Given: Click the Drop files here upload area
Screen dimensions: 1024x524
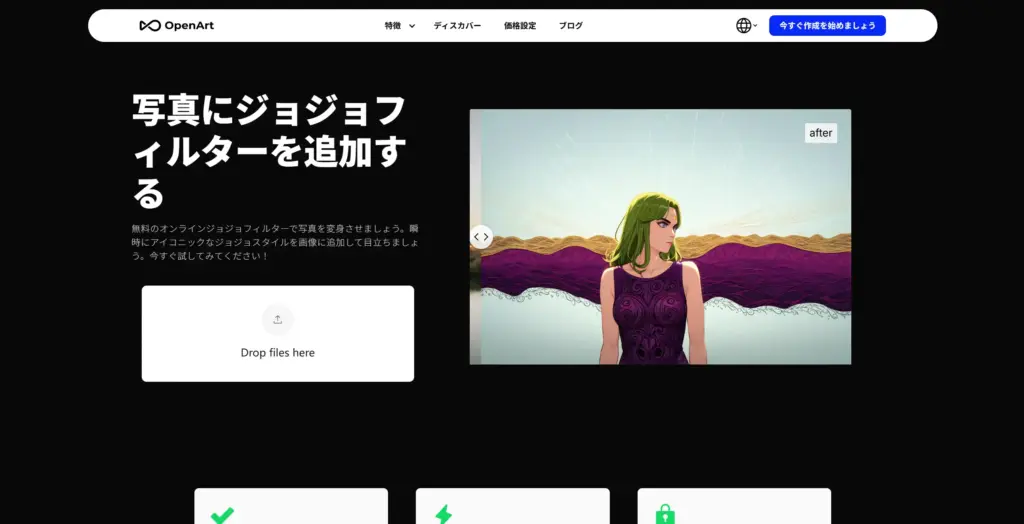Looking at the screenshot, I should tap(278, 333).
